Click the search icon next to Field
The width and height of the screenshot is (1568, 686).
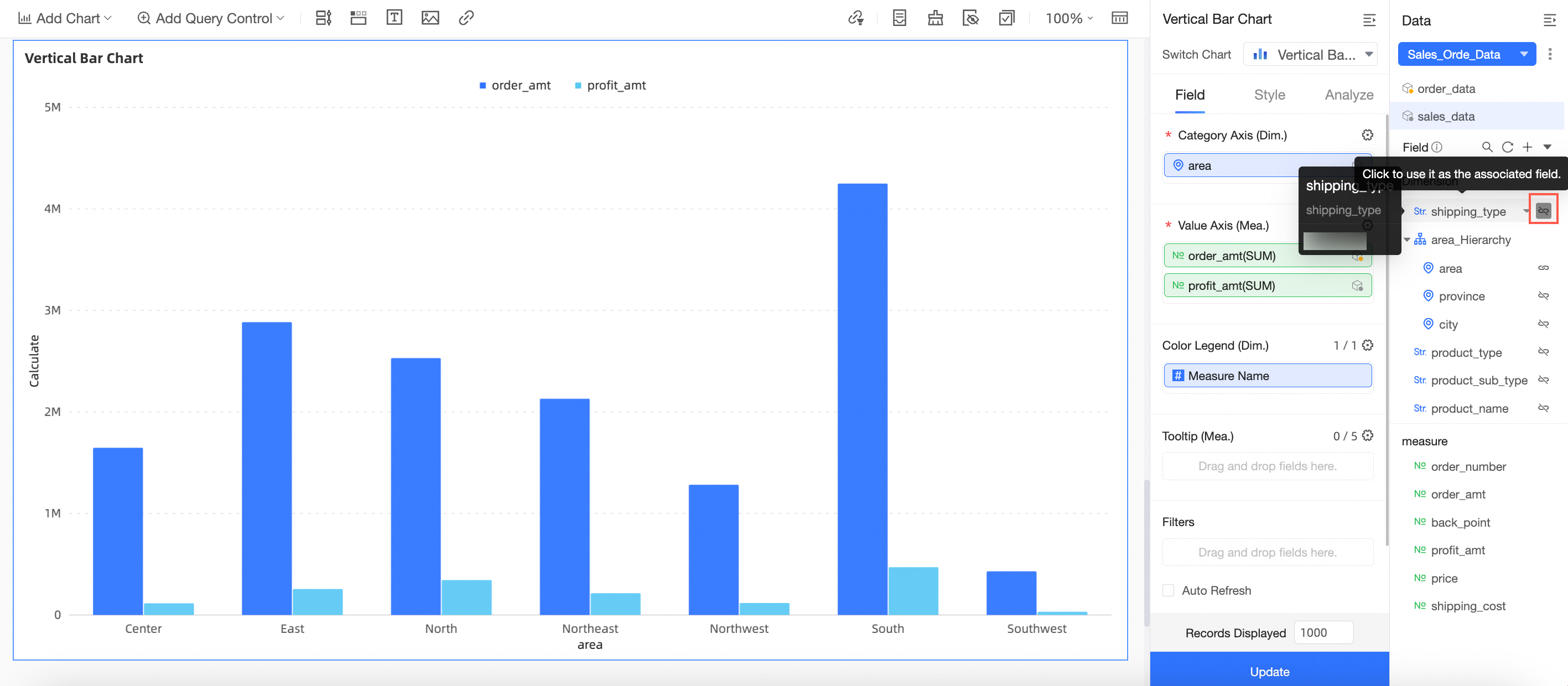1487,147
